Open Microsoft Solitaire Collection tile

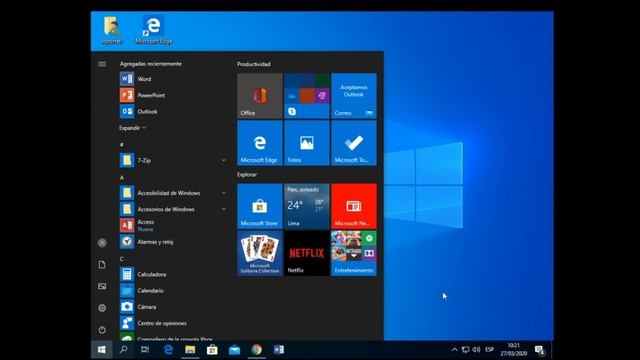tap(260, 253)
